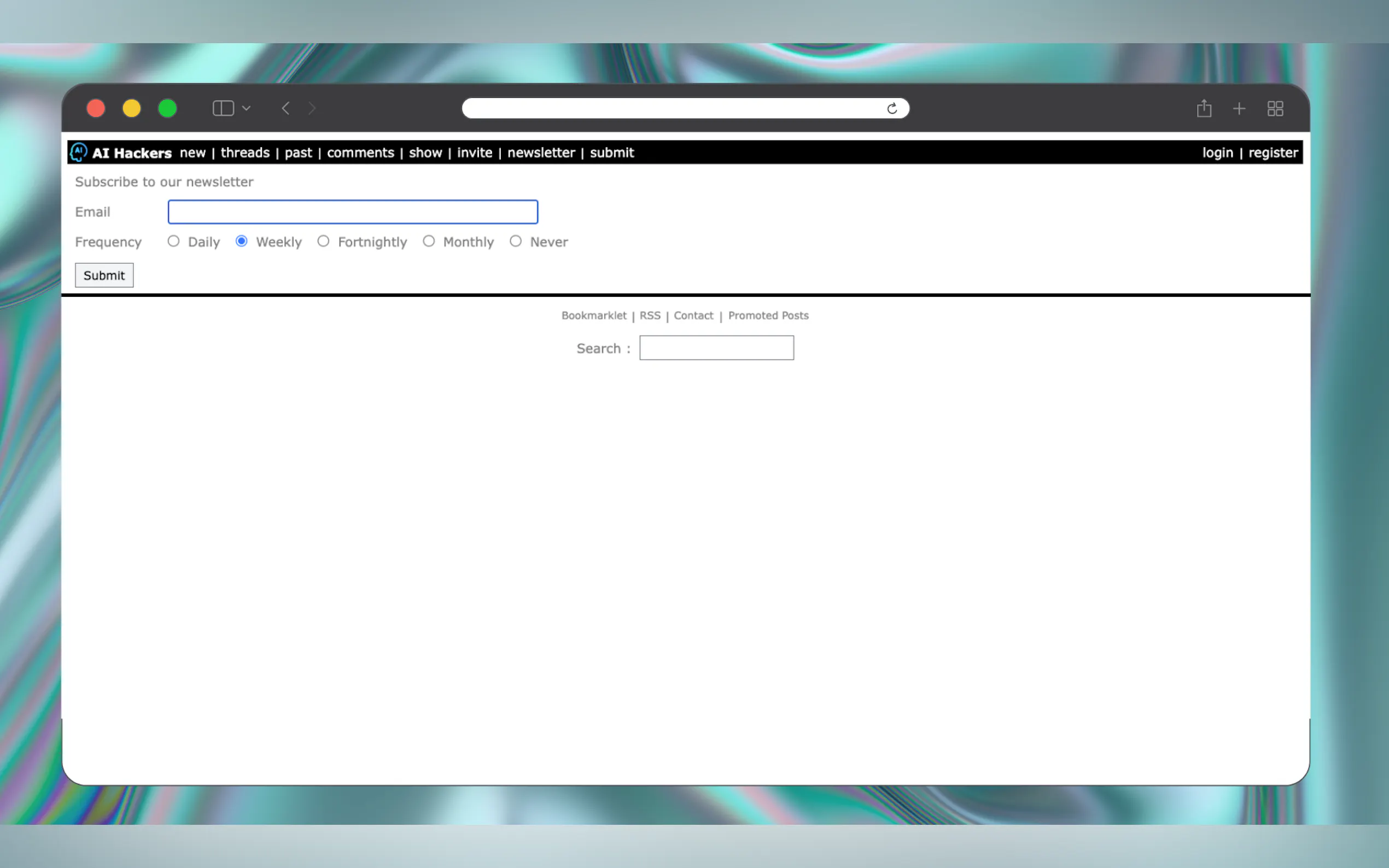Open the login link
This screenshot has width=1389, height=868.
1217,153
